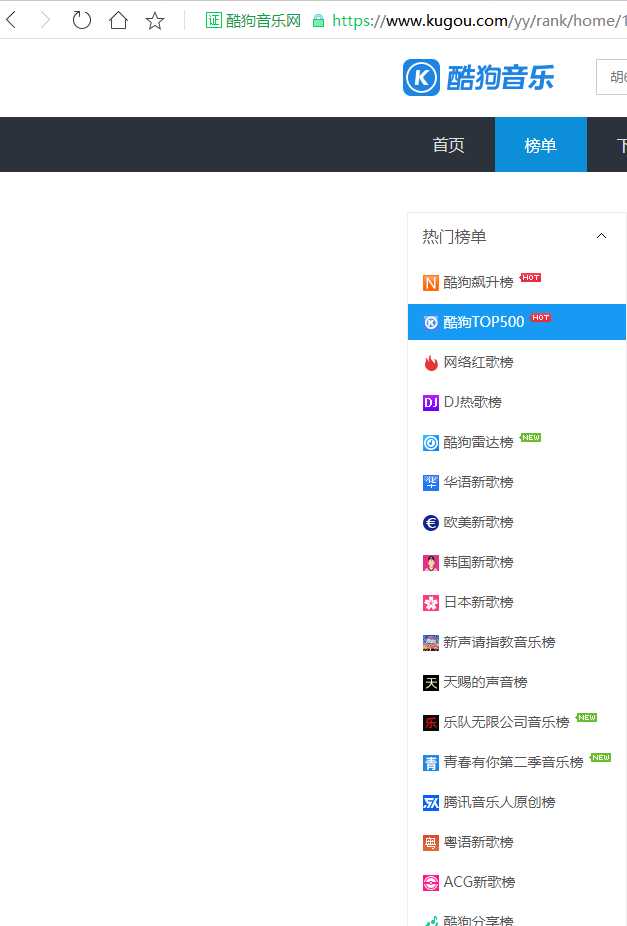627x926 pixels.
Task: Click HOT badge beside 酷狗飙升榜
Action: point(530,278)
